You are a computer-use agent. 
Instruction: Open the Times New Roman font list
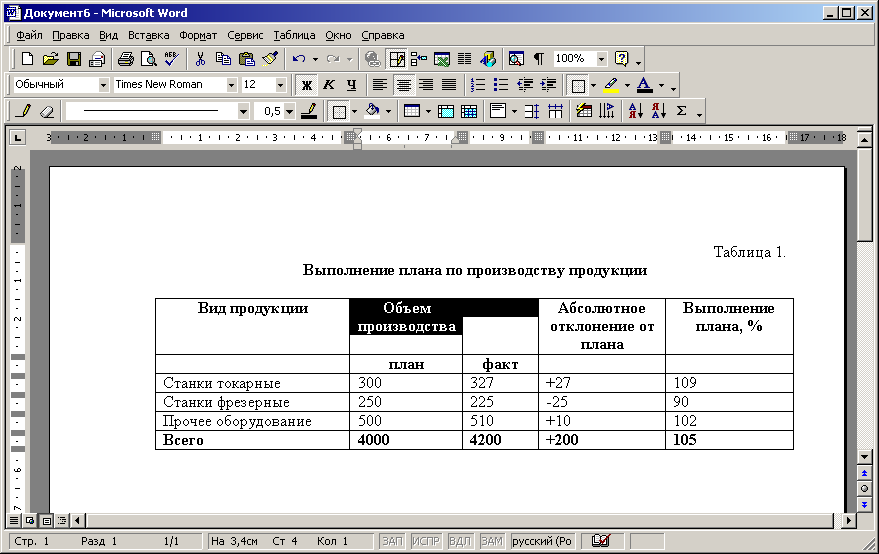pos(231,85)
